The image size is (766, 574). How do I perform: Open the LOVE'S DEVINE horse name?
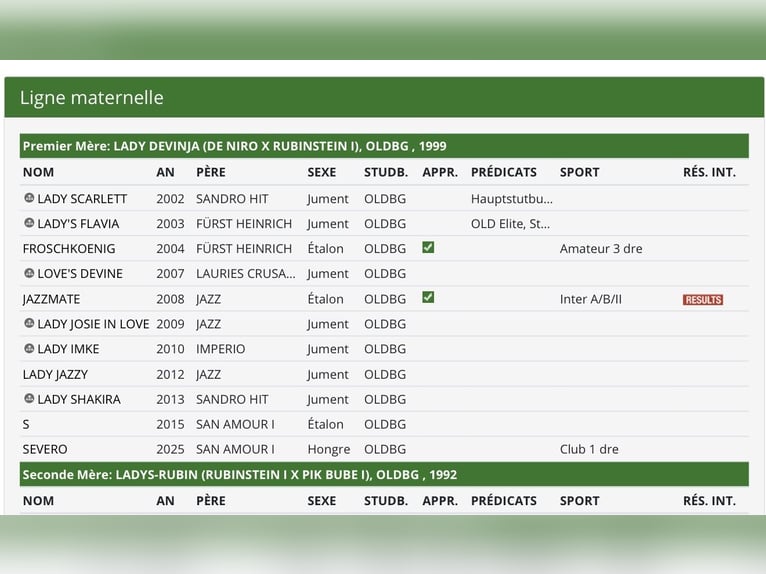[x=80, y=274]
